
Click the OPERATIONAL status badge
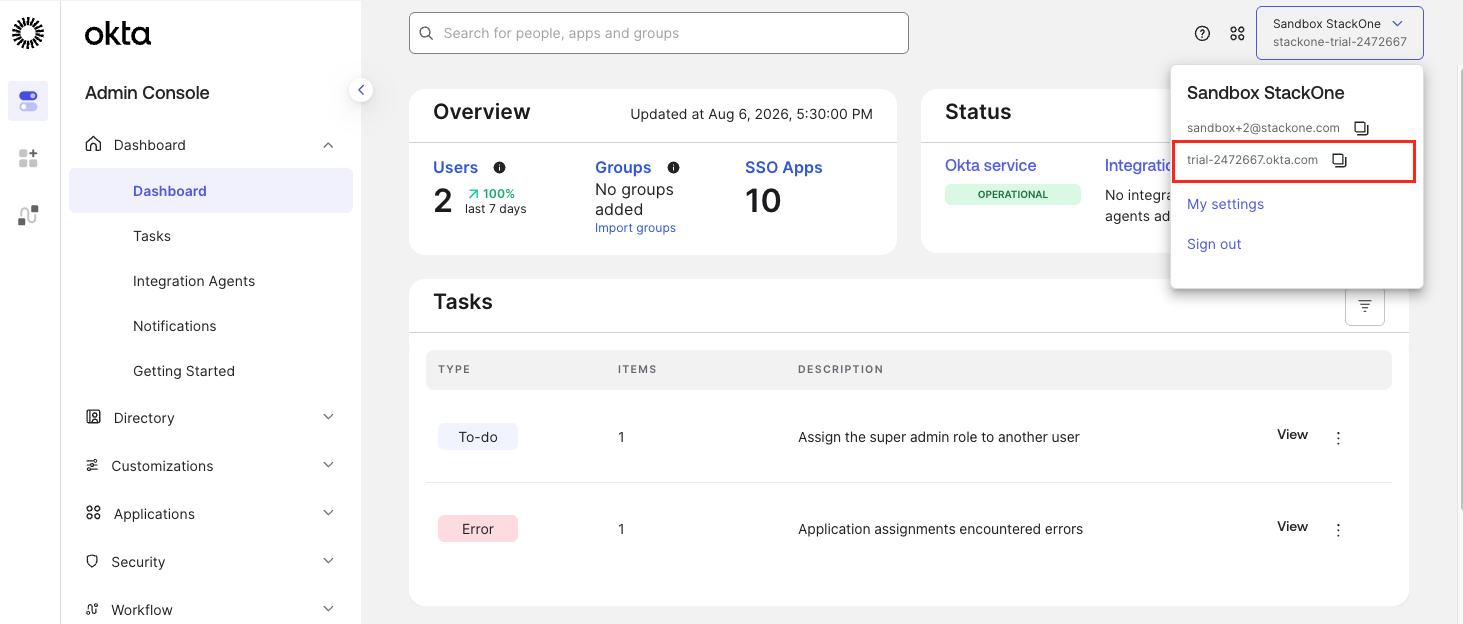coord(1013,194)
